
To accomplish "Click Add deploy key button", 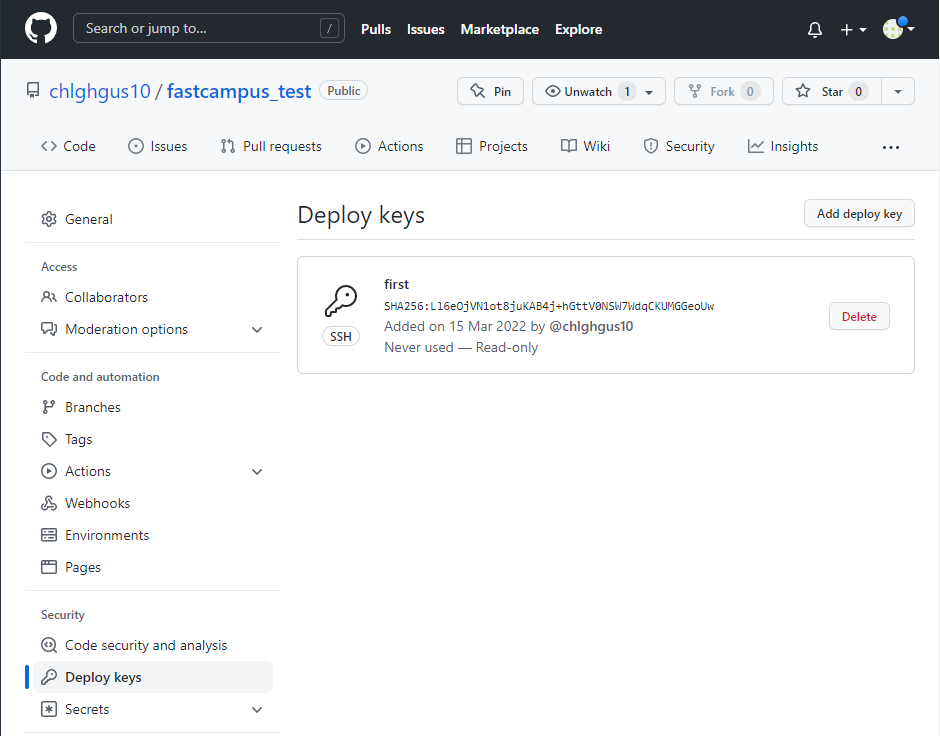I will 859,213.
